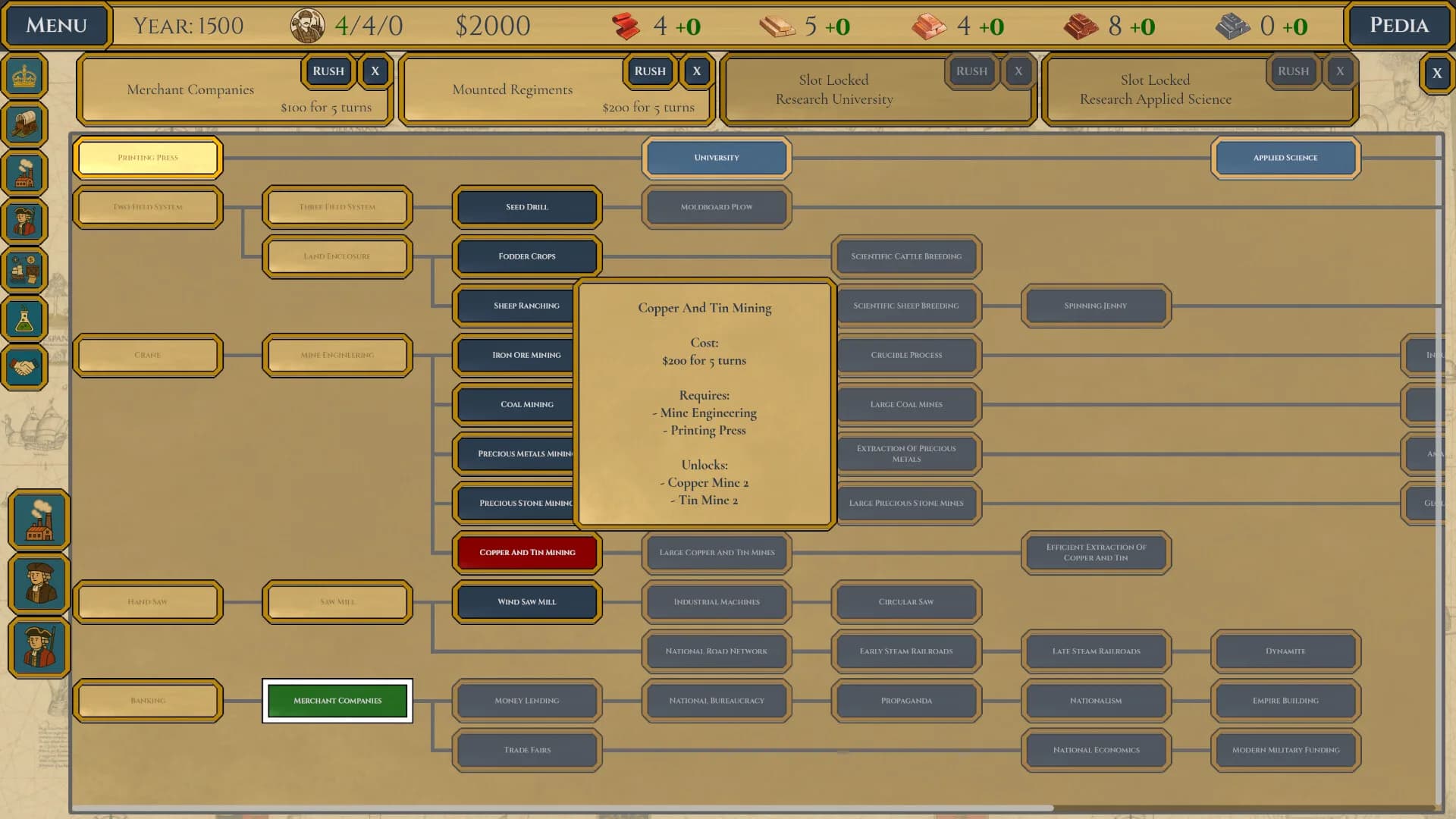The image size is (1456, 819).
Task: Click the tricorn hat gentleman portrait icon
Action: point(39,584)
